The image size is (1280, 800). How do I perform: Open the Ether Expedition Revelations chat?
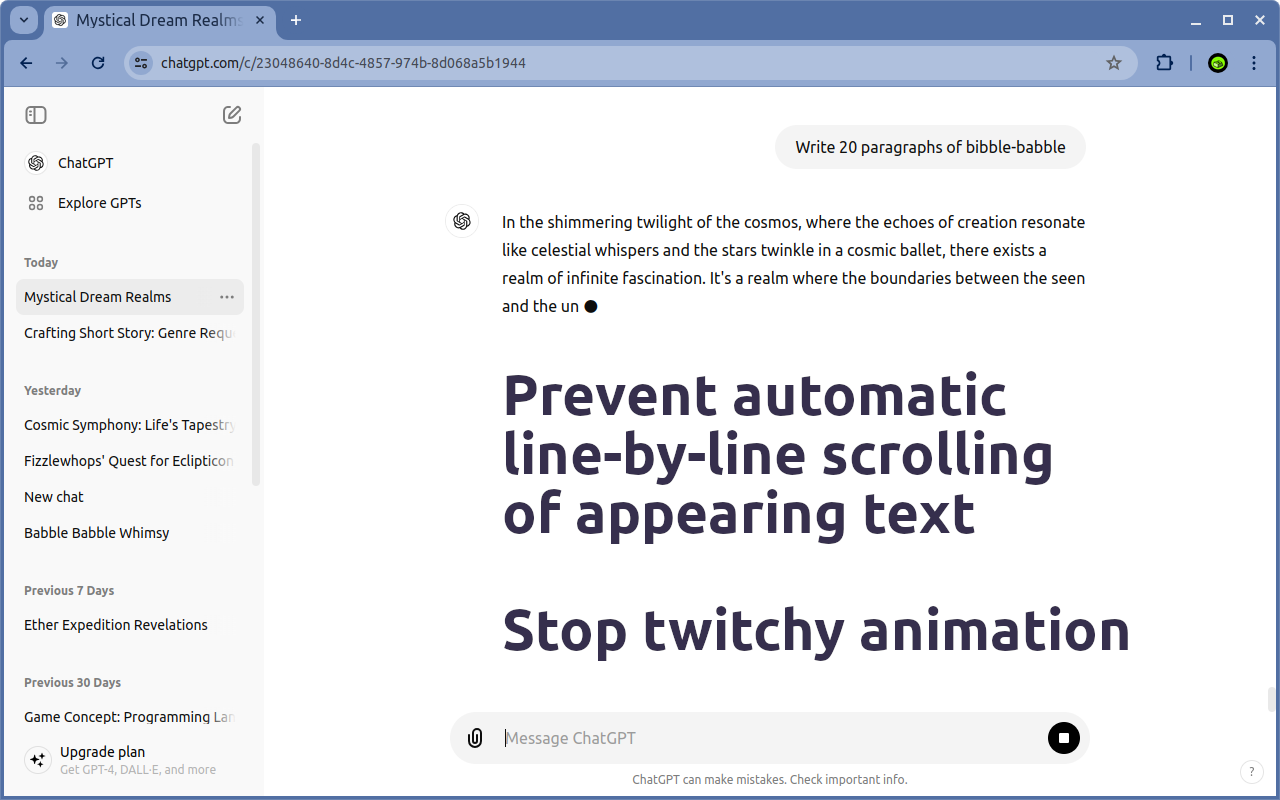[130, 625]
